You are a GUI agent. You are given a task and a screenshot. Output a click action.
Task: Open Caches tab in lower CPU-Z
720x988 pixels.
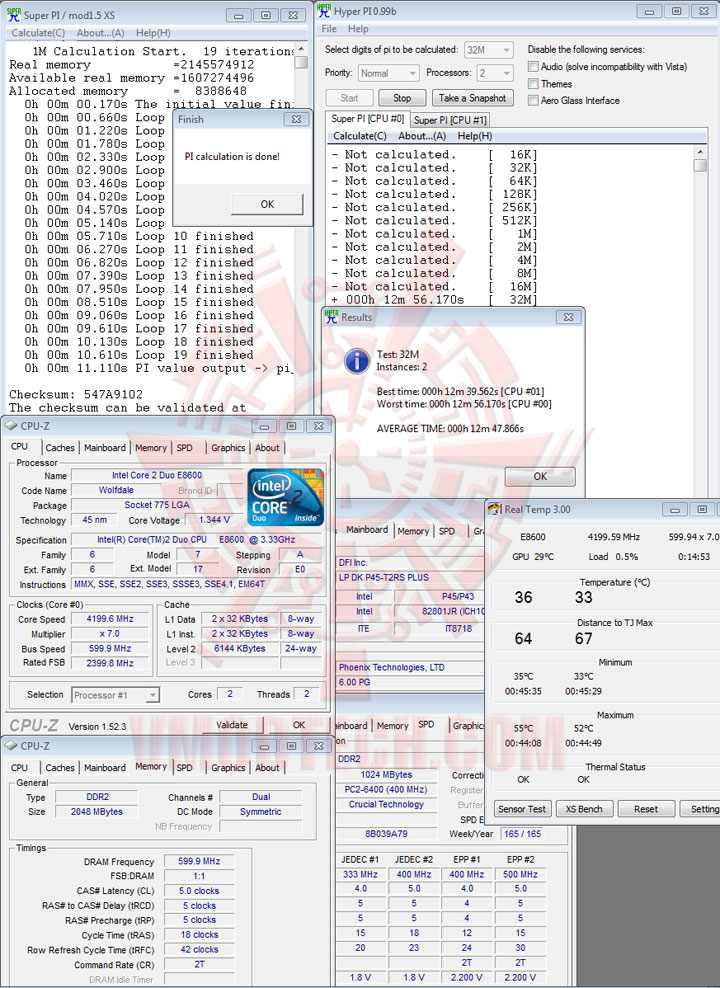click(60, 767)
